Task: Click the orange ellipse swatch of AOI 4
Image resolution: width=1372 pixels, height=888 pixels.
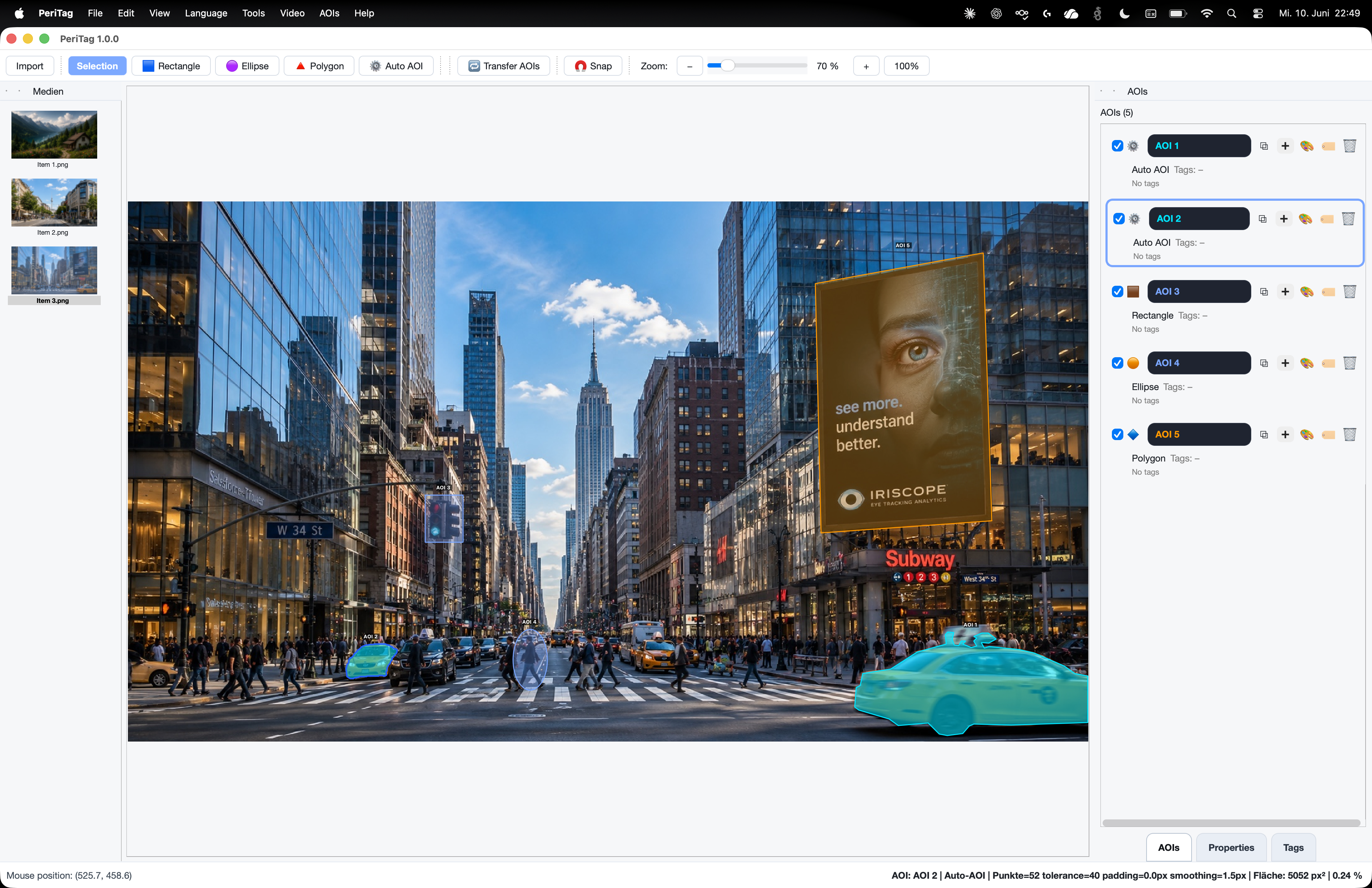Action: pos(1133,363)
